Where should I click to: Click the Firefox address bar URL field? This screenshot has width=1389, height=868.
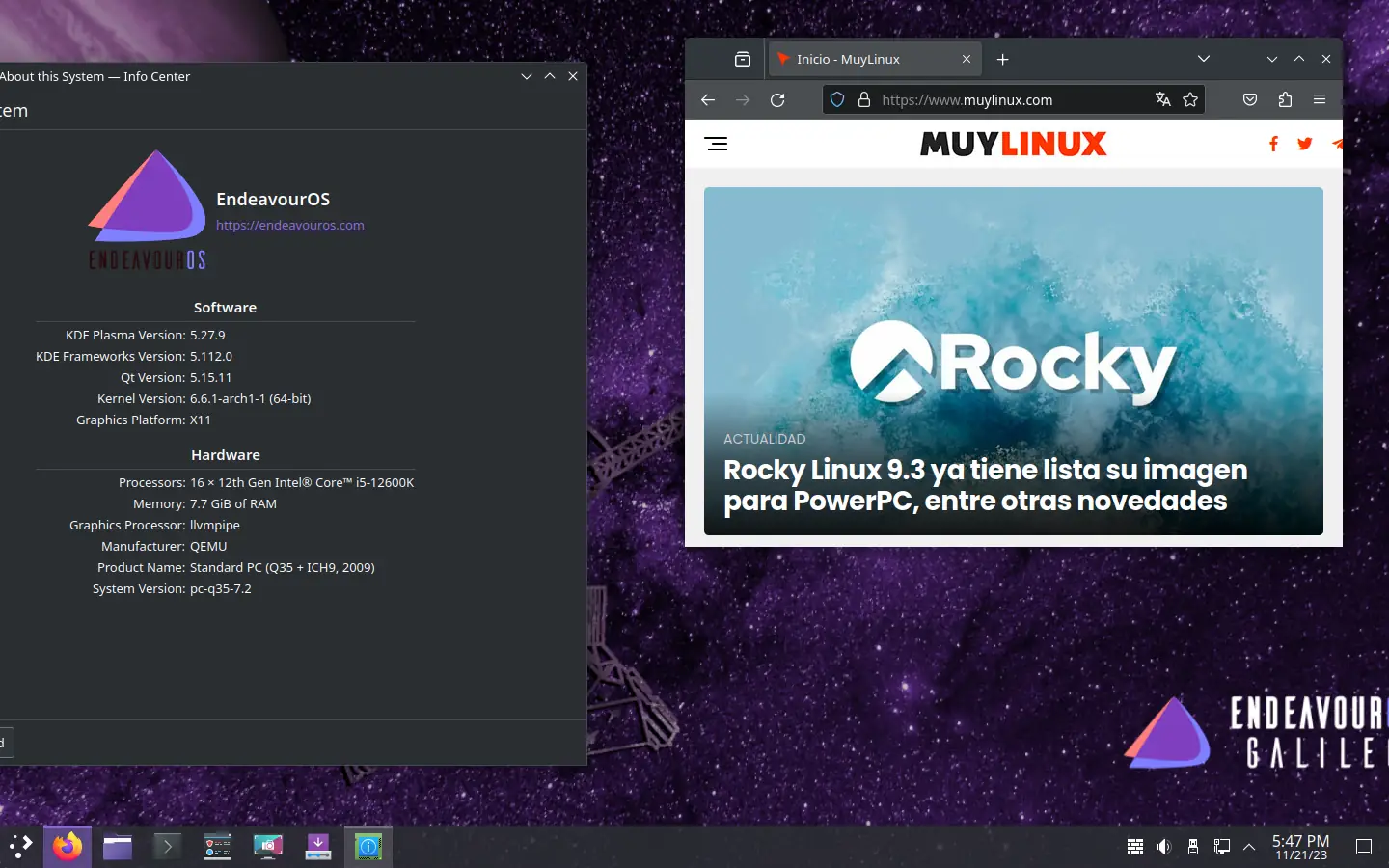[1013, 99]
